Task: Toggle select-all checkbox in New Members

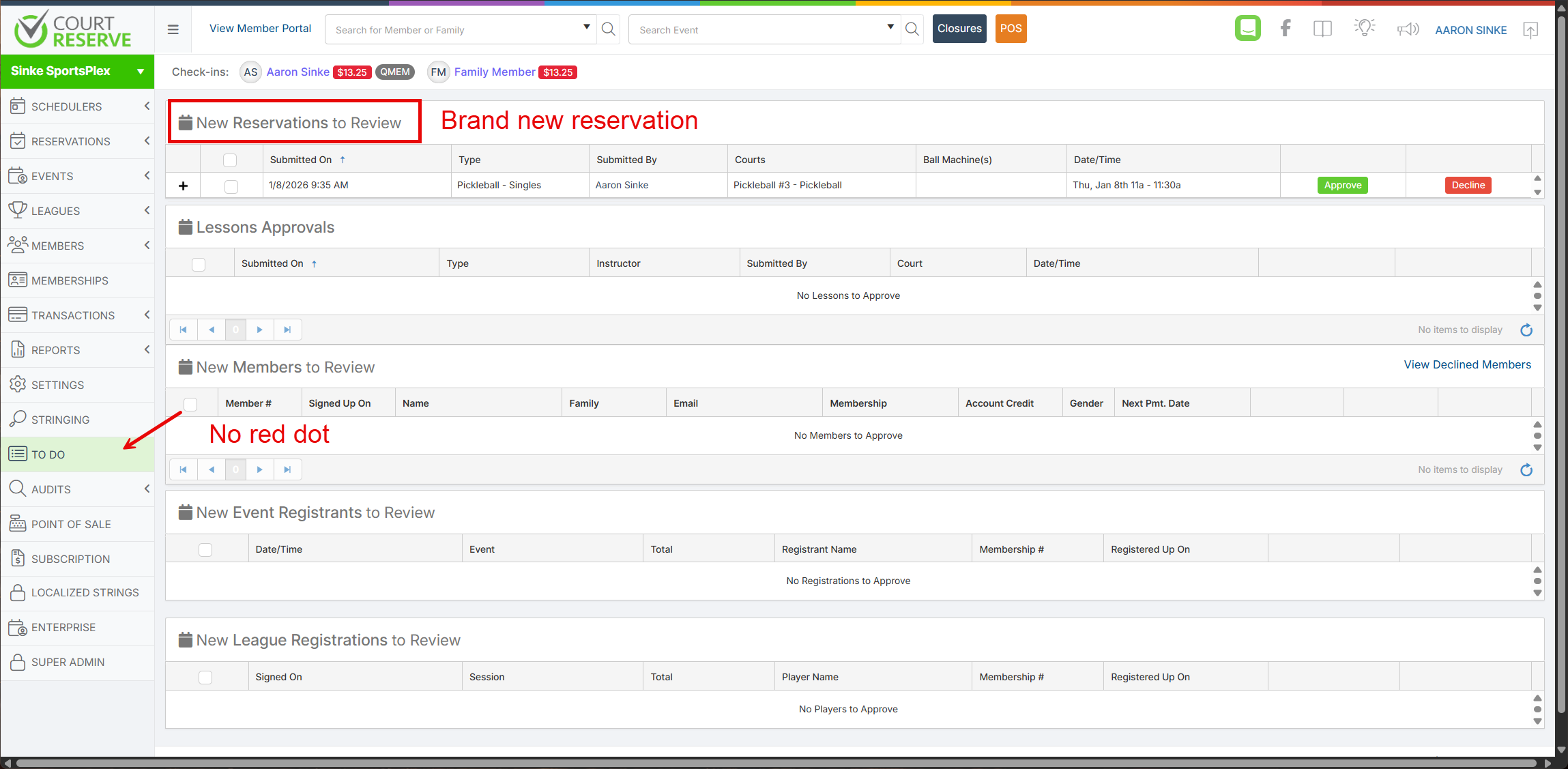Action: (x=190, y=404)
